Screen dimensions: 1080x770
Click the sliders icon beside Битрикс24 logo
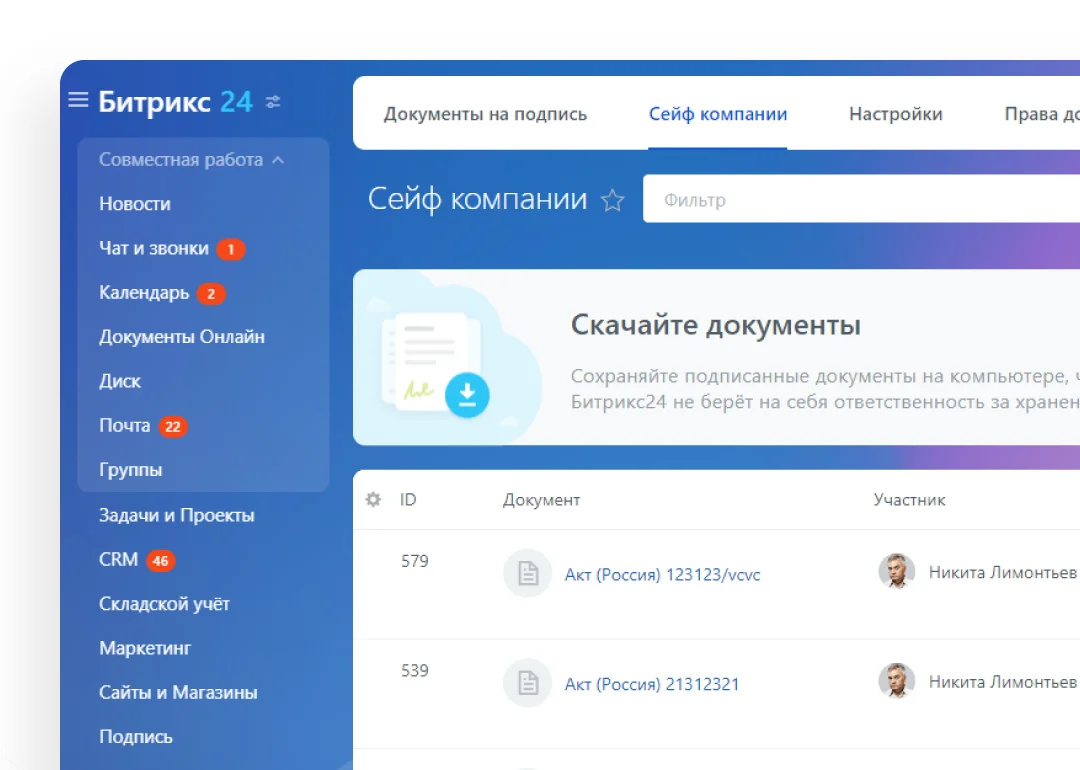pos(272,101)
